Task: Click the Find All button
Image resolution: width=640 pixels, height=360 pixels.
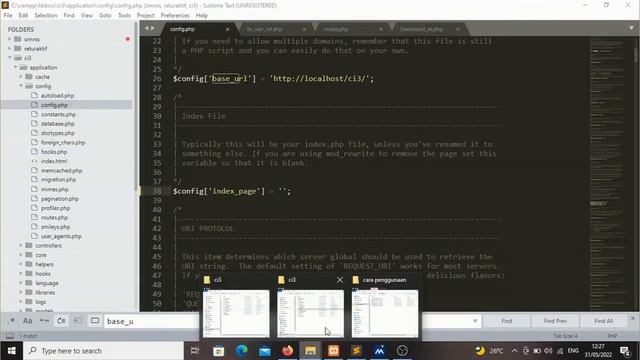Action: [x=603, y=321]
